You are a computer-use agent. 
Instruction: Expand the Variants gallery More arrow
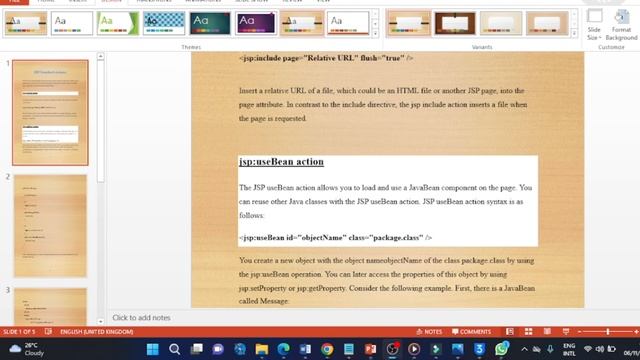point(574,33)
